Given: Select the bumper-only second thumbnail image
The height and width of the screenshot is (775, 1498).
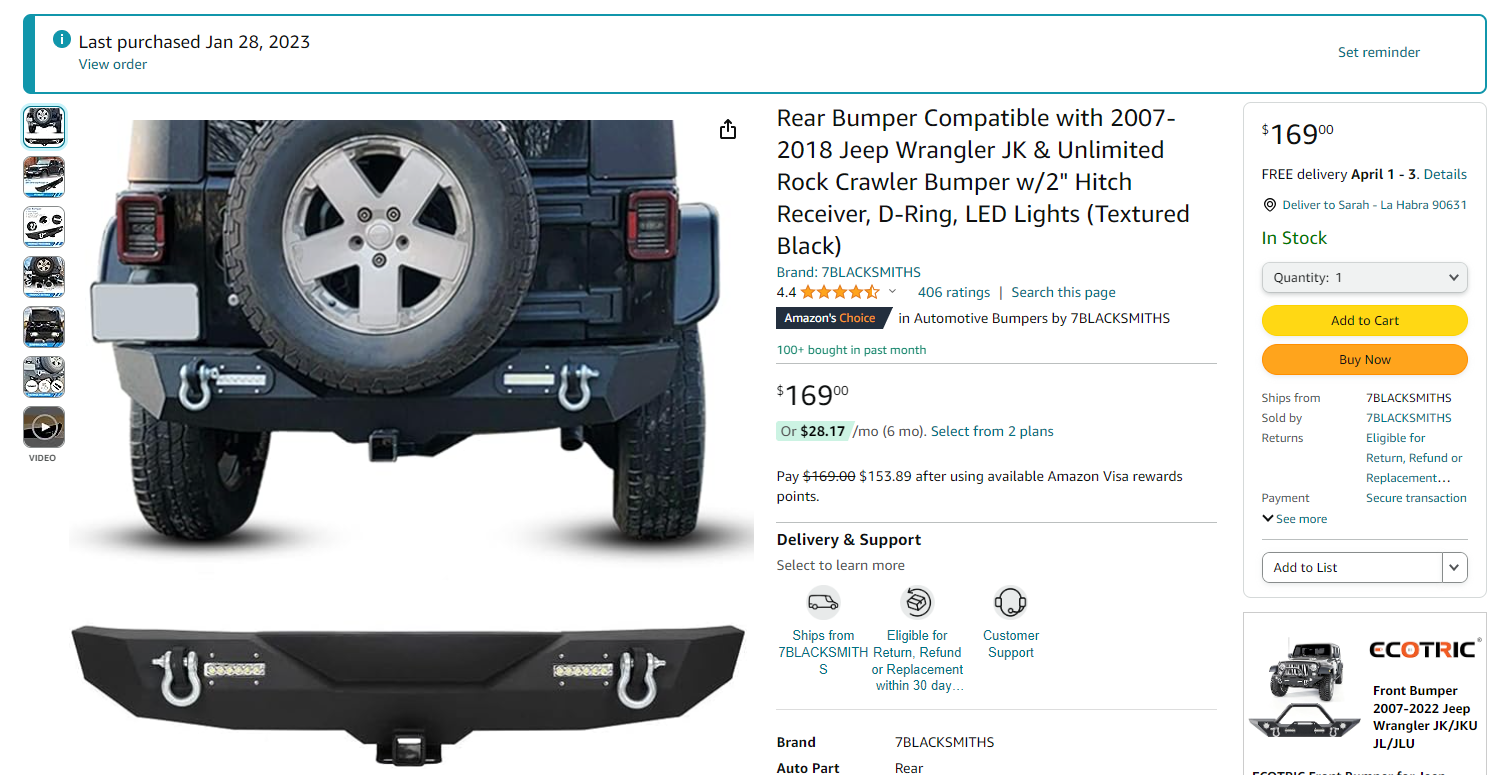Looking at the screenshot, I should click(44, 177).
